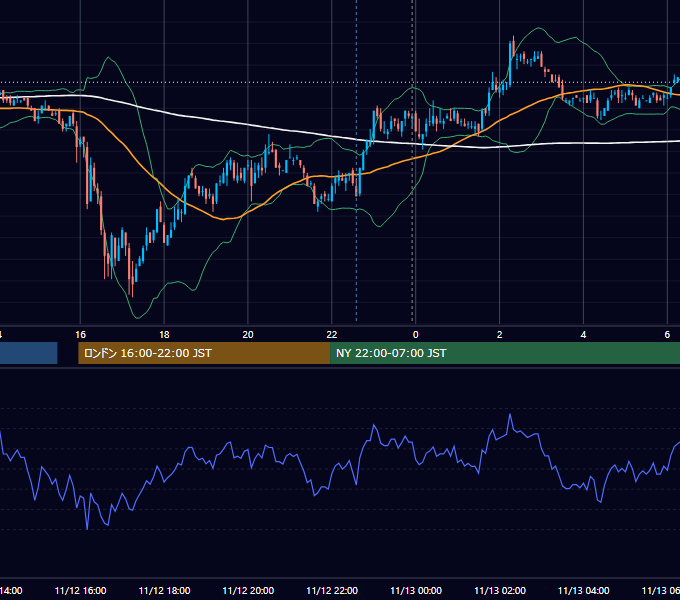The width and height of the screenshot is (680, 600).
Task: Click the '22' hour label on price chart axis
Action: click(x=332, y=335)
